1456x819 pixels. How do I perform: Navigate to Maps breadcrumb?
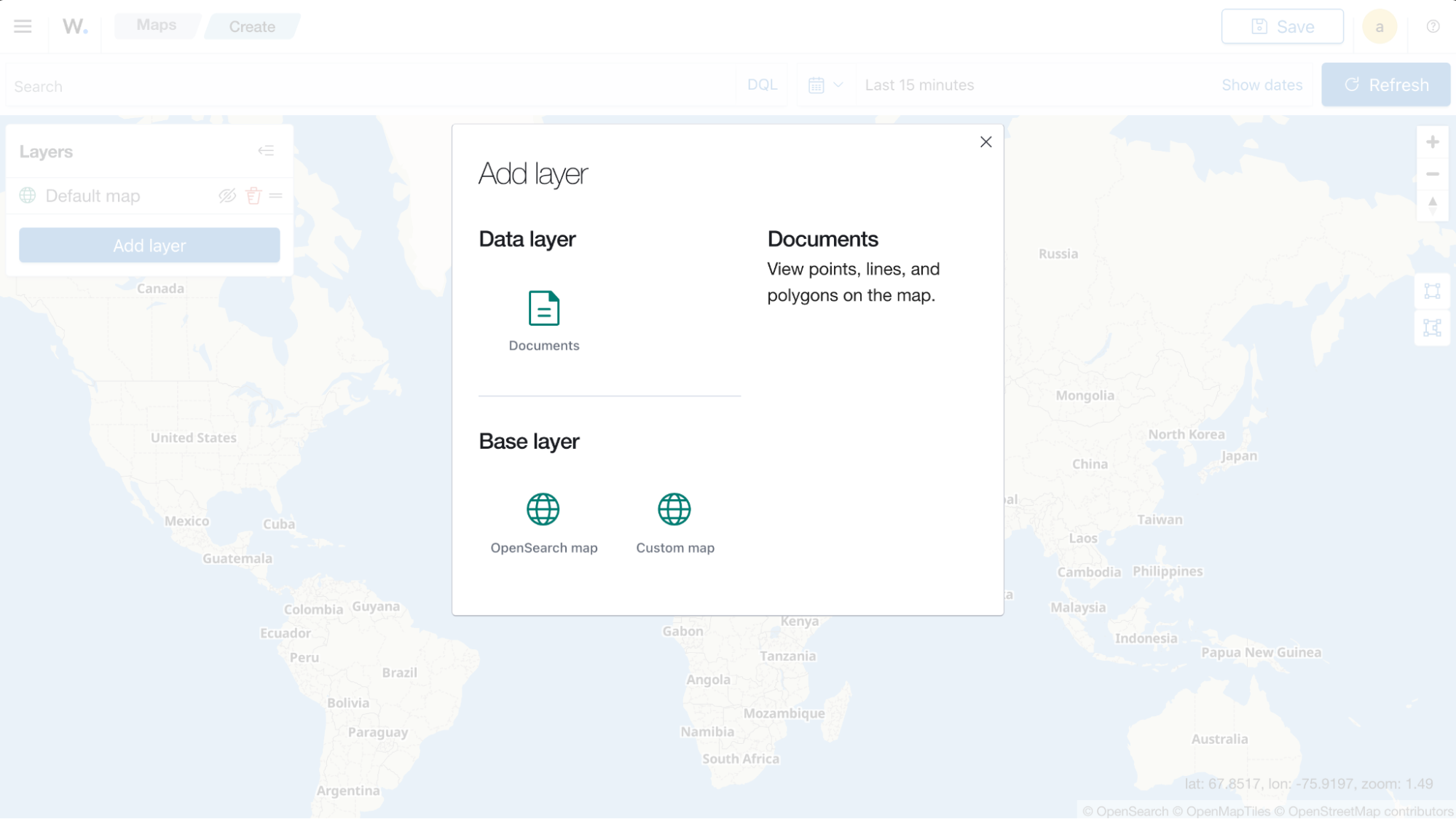coord(157,25)
